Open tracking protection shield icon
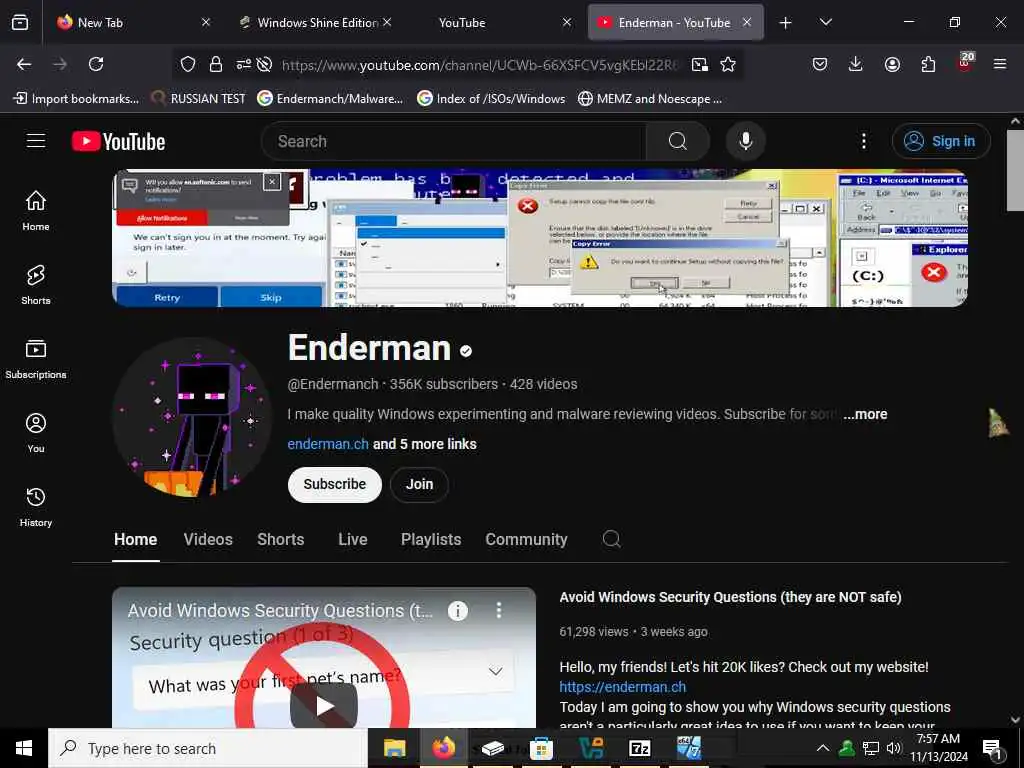 188,64
